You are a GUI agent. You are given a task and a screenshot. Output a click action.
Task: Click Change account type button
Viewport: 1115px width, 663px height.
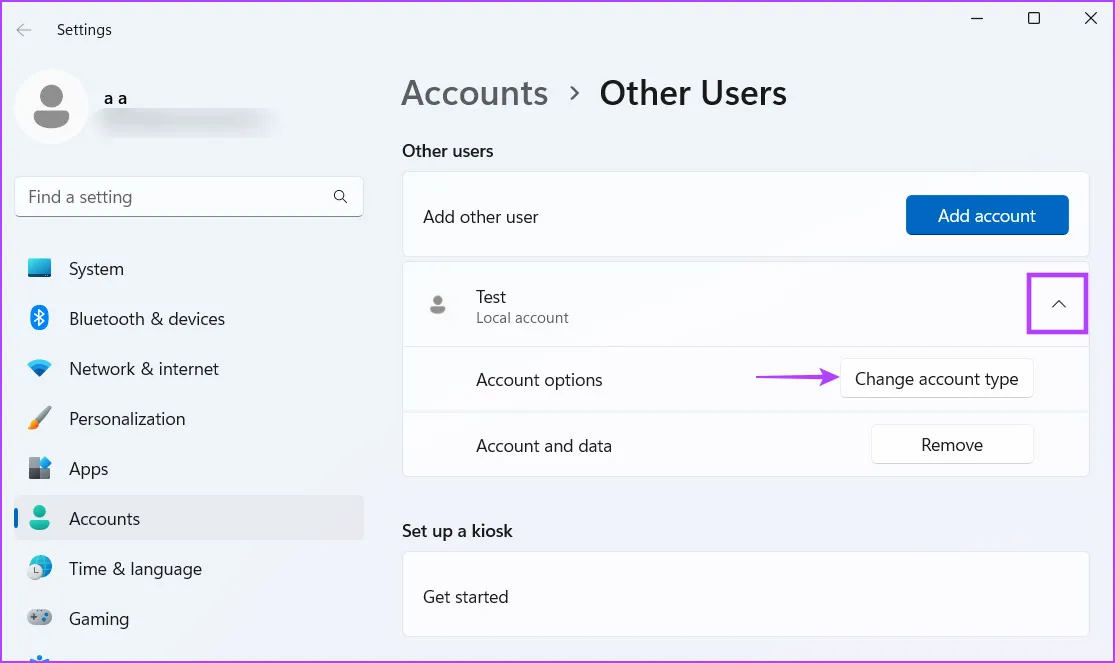(936, 380)
